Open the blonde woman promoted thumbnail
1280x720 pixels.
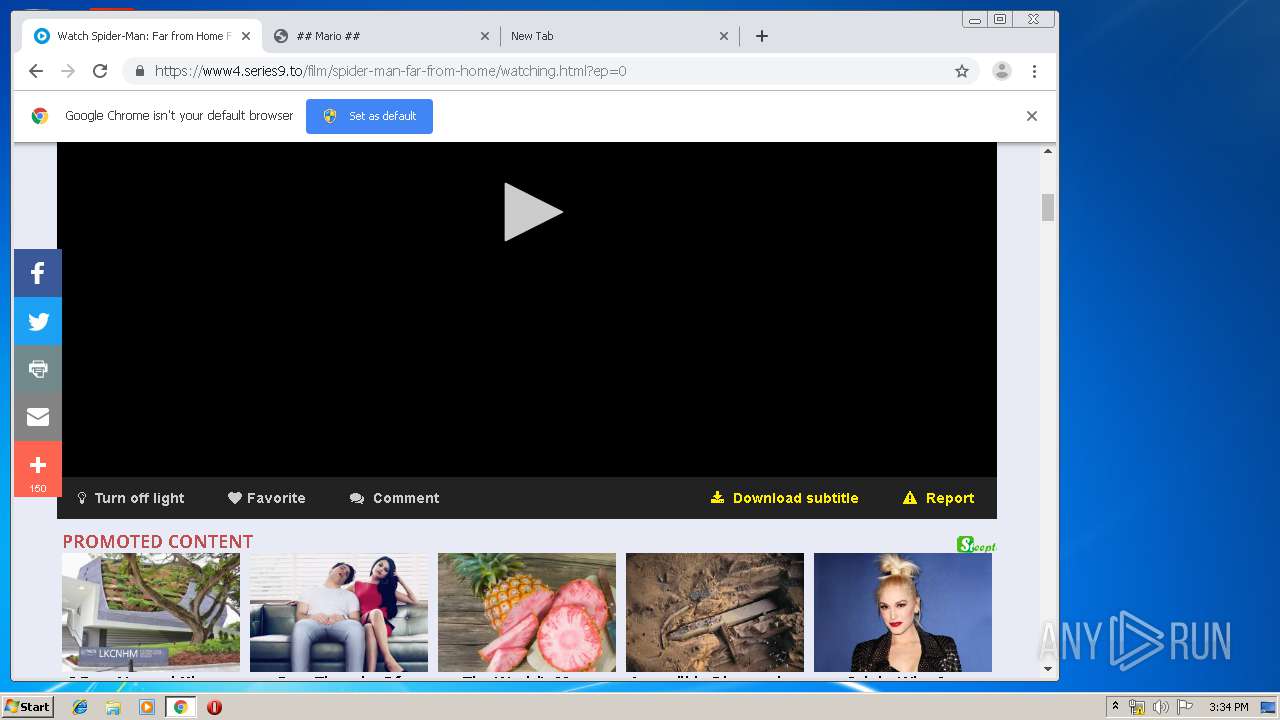tap(903, 612)
